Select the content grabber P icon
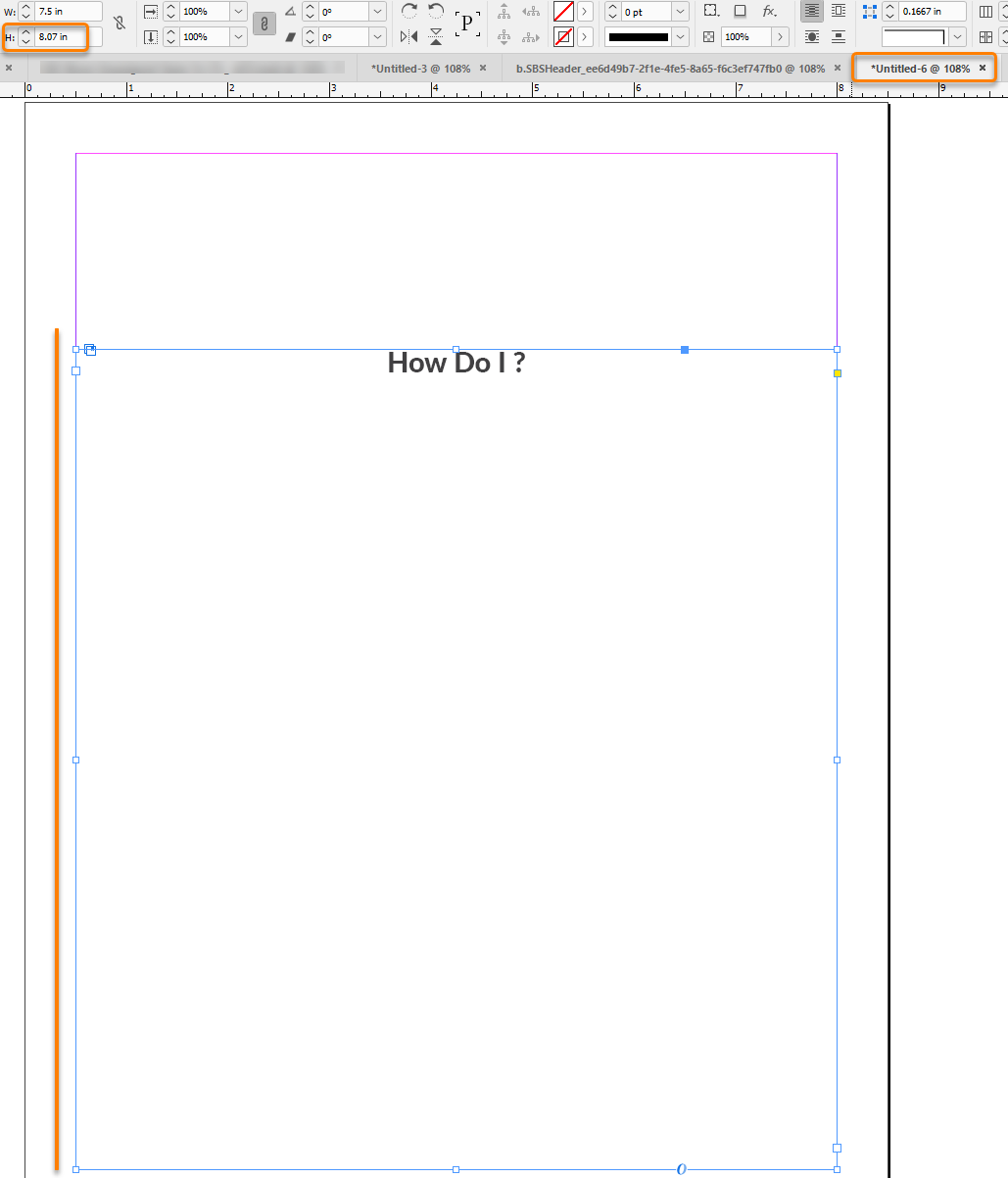 467,23
